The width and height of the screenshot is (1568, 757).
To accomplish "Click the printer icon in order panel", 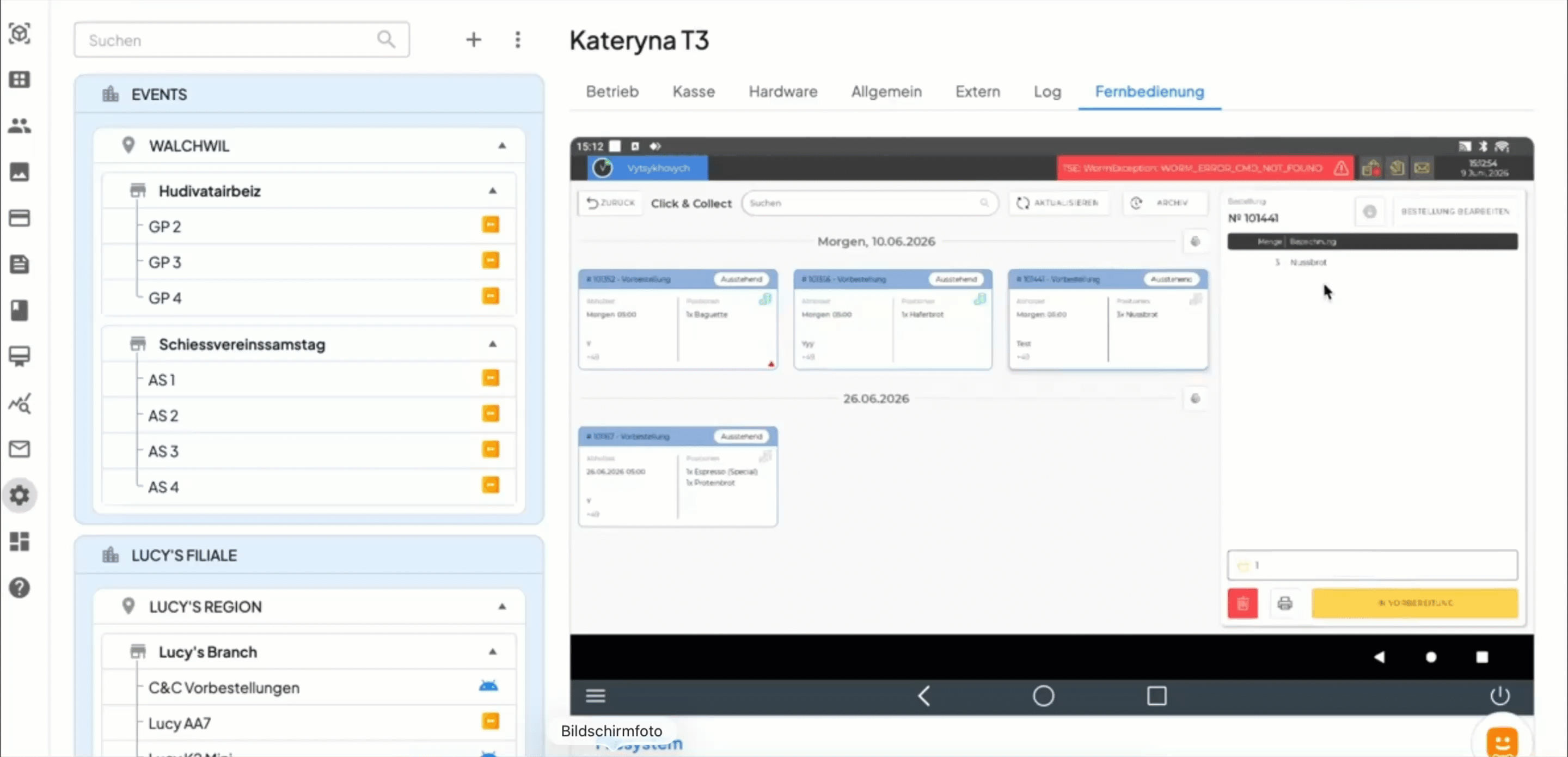I will (x=1285, y=603).
